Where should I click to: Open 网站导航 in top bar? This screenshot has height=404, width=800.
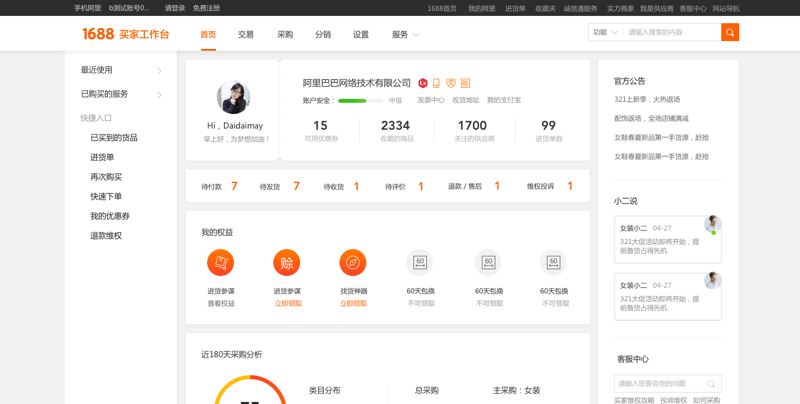[726, 8]
